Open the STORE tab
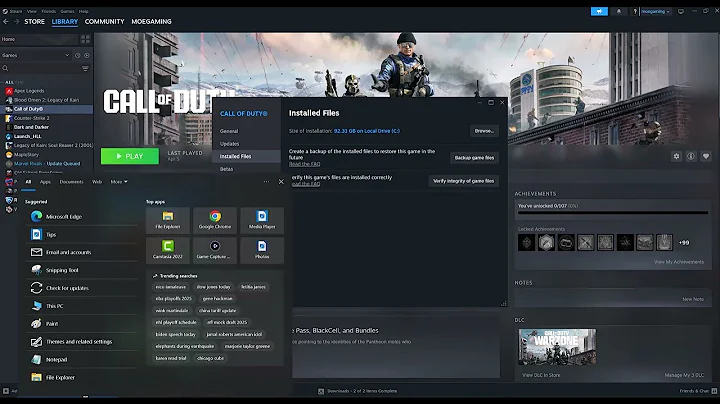720x404 pixels. pos(34,22)
